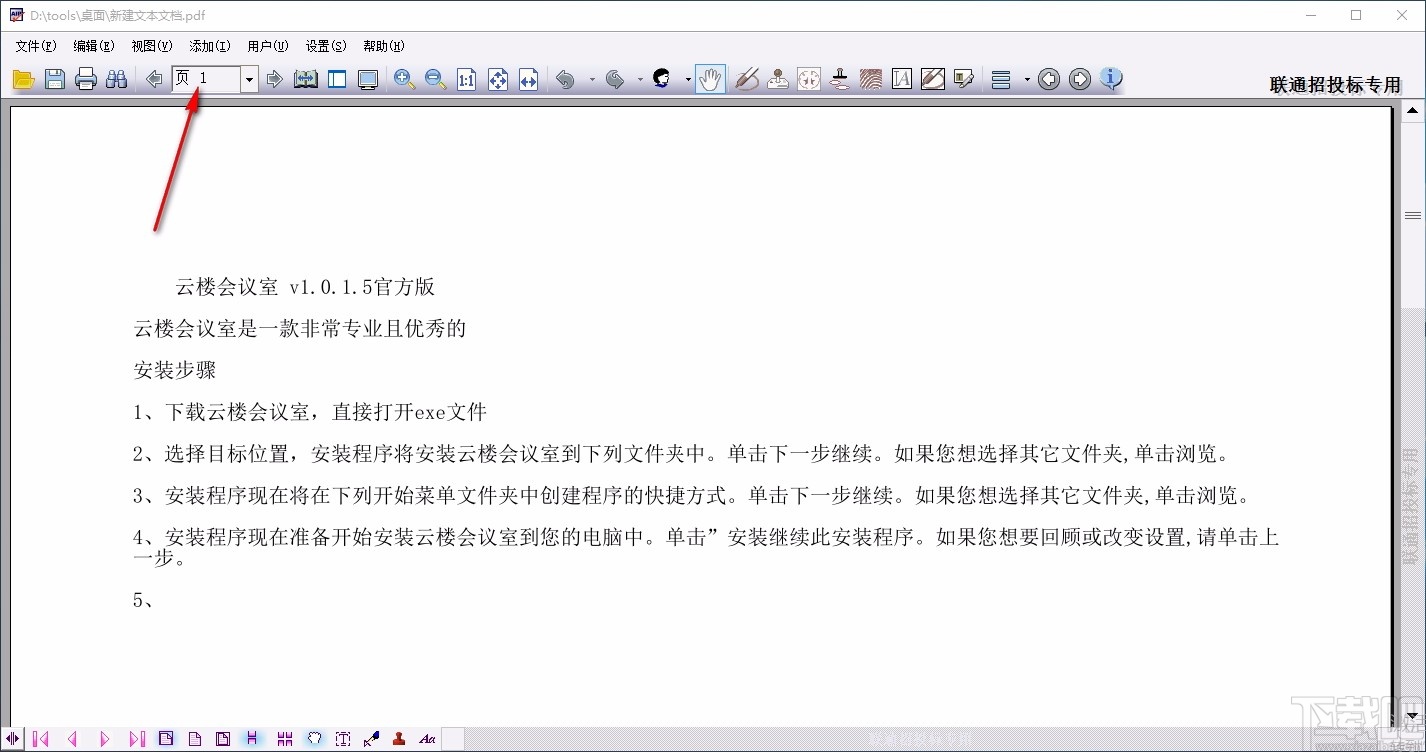Select the plain single page icon
Screen dimensions: 1426x752
(195, 739)
